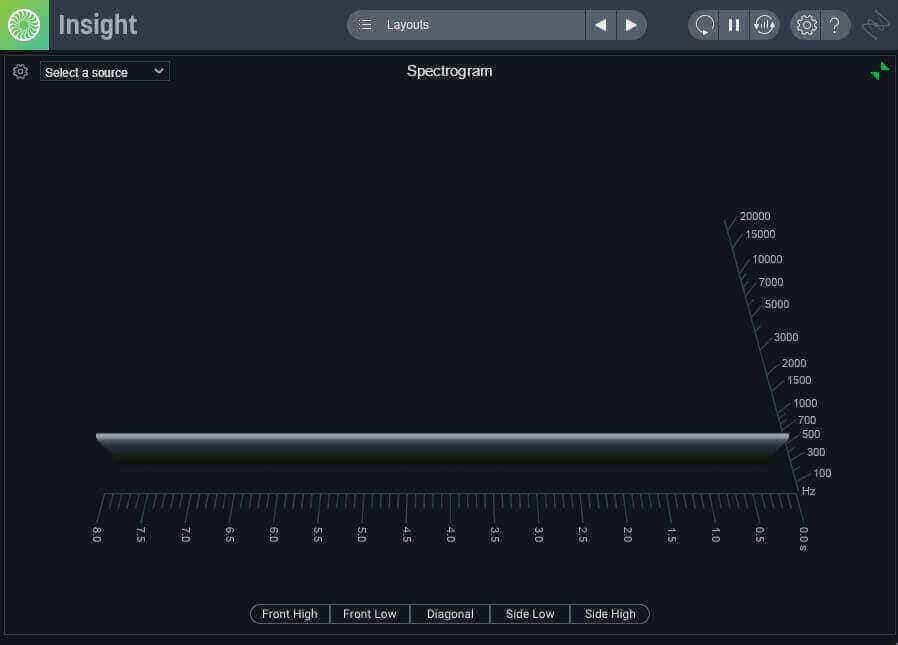Viewport: 898px width, 645px height.
Task: Click the iZotope brand mark at top right
Action: [877, 25]
